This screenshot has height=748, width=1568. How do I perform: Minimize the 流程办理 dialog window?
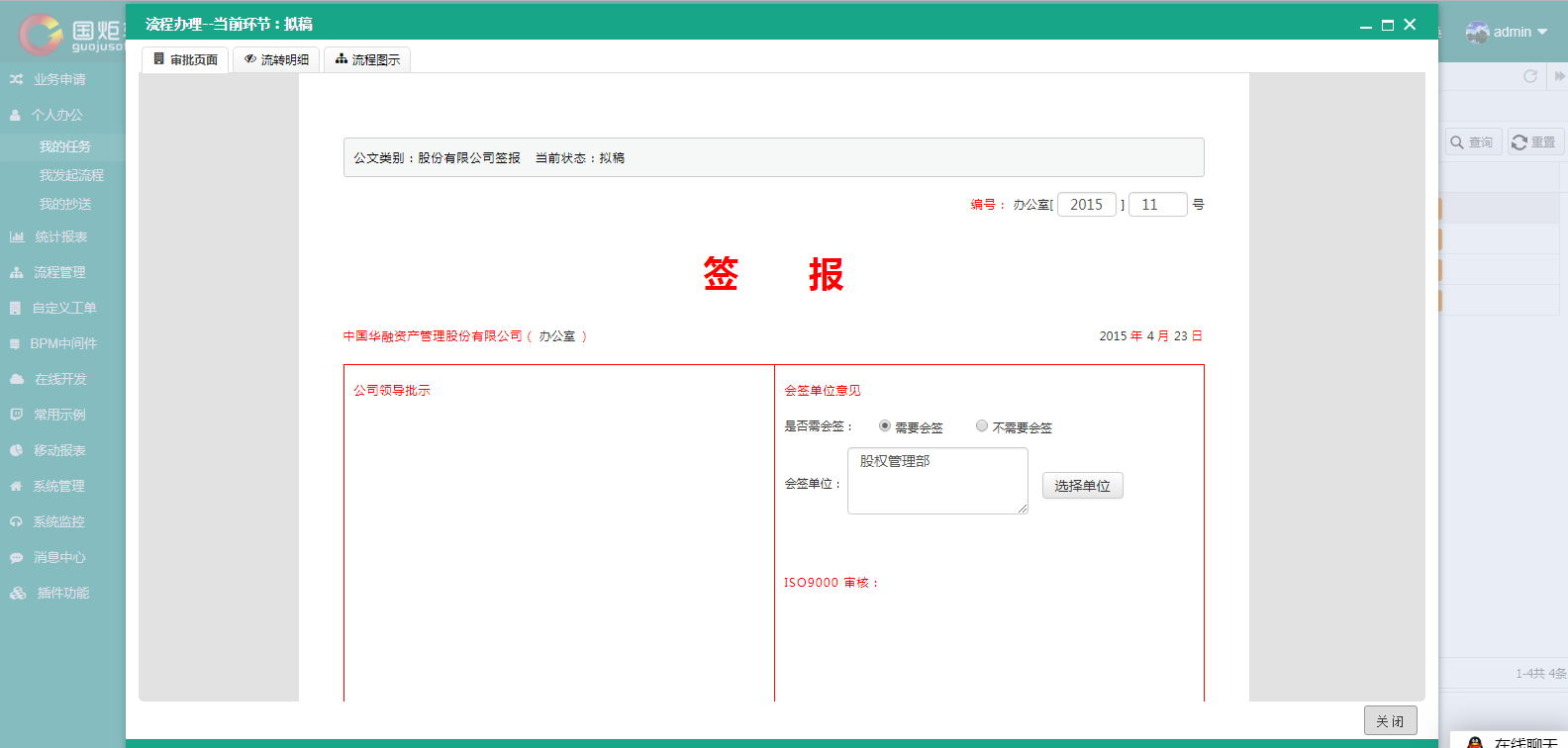pyautogui.click(x=1366, y=26)
